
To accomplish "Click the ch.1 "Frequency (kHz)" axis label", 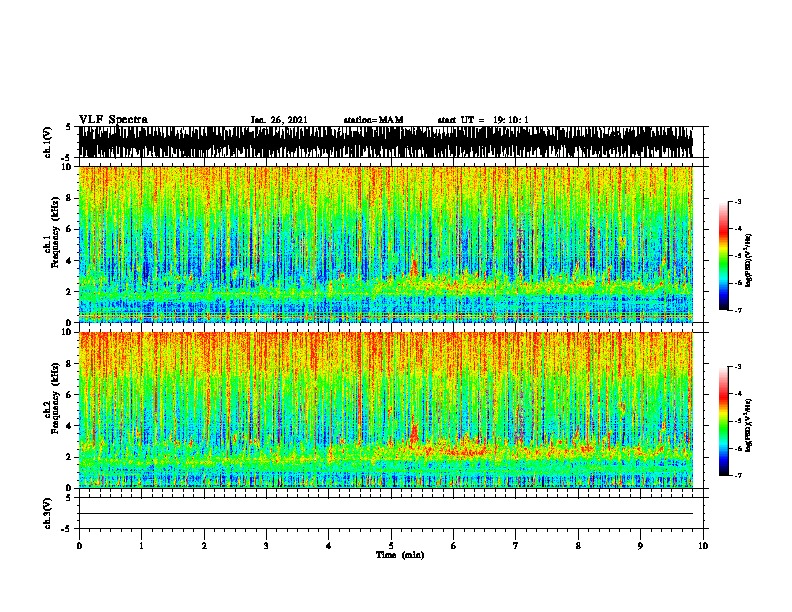I will 55,233.
